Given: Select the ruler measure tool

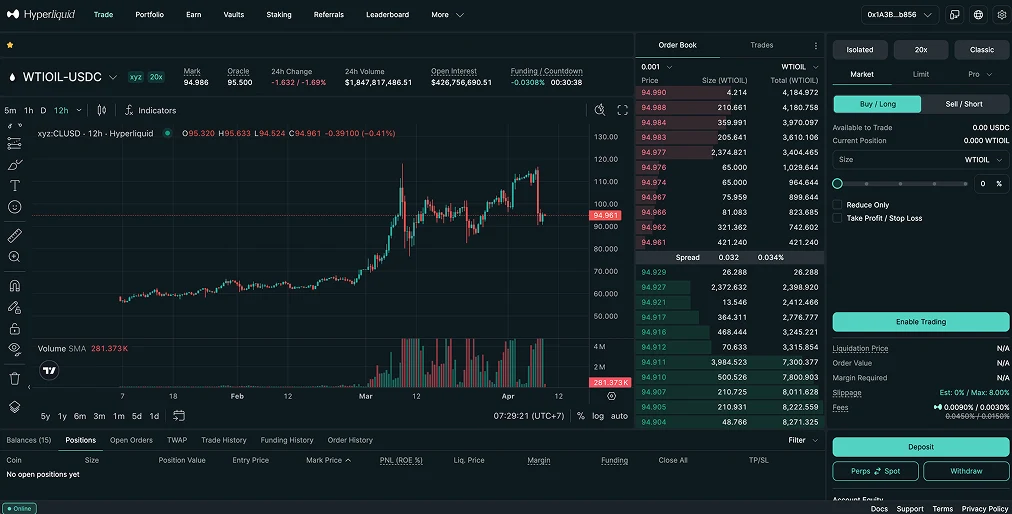Looking at the screenshot, I should (x=14, y=236).
